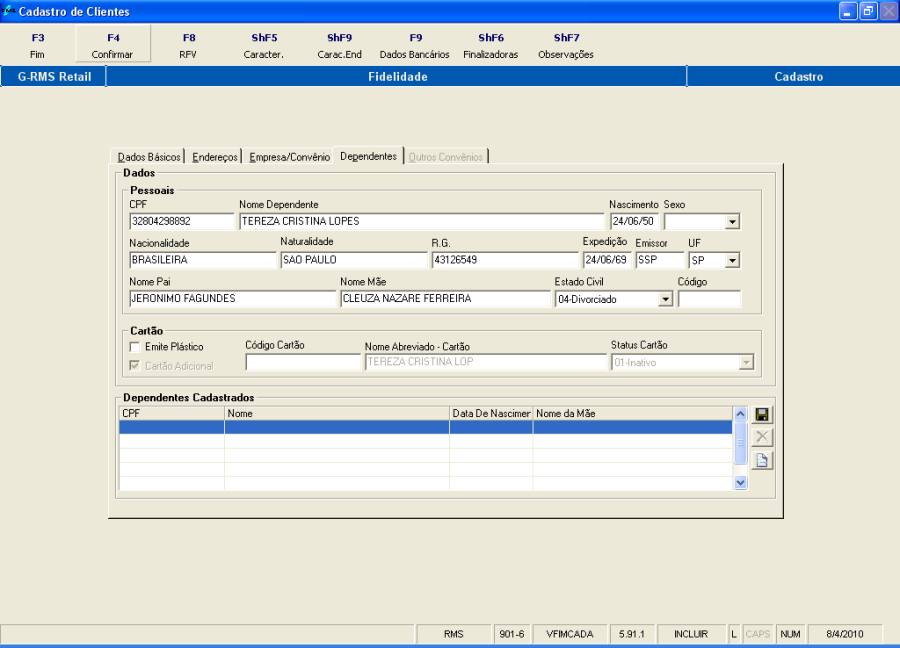Open the Empresa/Convênio tab

(289, 157)
